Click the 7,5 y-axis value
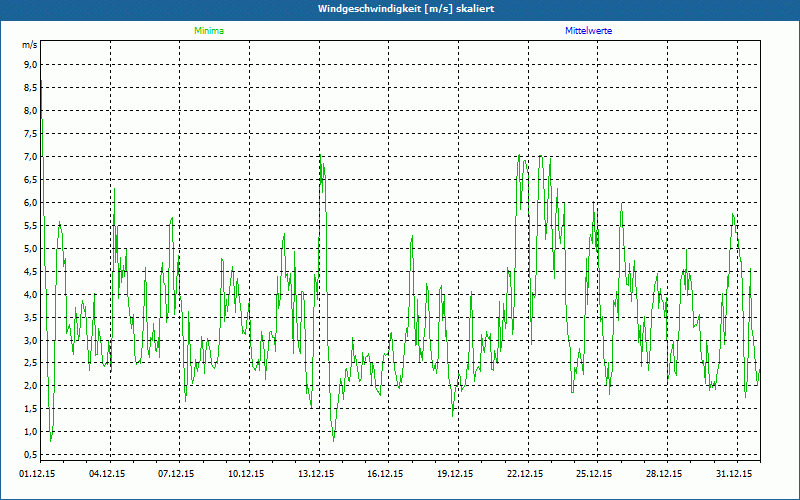This screenshot has width=800, height=500. point(31,134)
